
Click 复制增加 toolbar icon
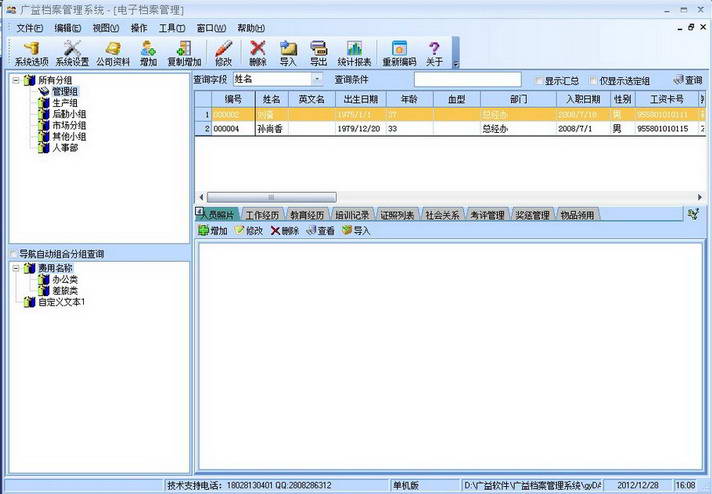[184, 54]
